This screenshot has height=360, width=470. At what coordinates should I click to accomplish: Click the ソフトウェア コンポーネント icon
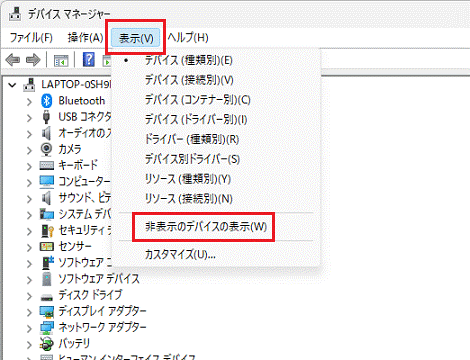[x=47, y=263]
